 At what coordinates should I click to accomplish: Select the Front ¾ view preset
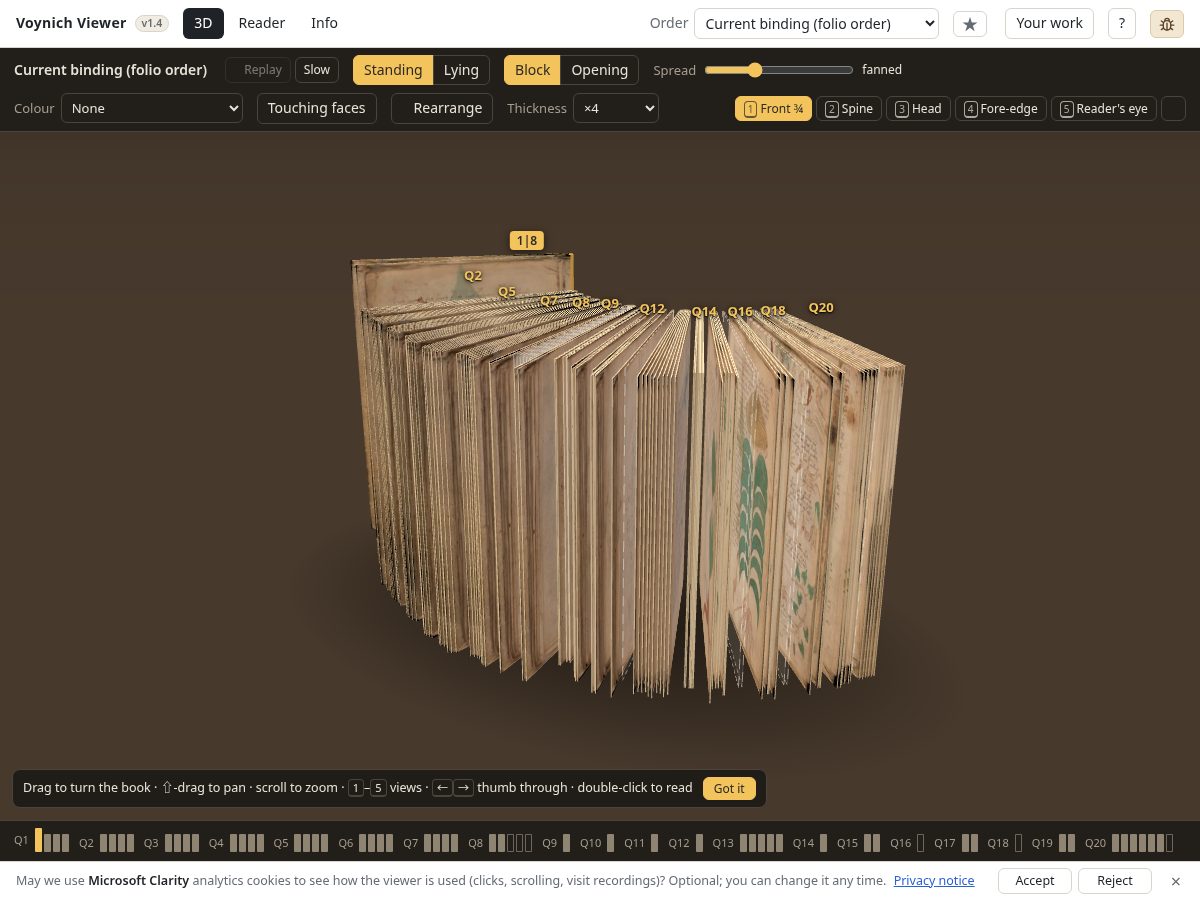click(x=774, y=108)
